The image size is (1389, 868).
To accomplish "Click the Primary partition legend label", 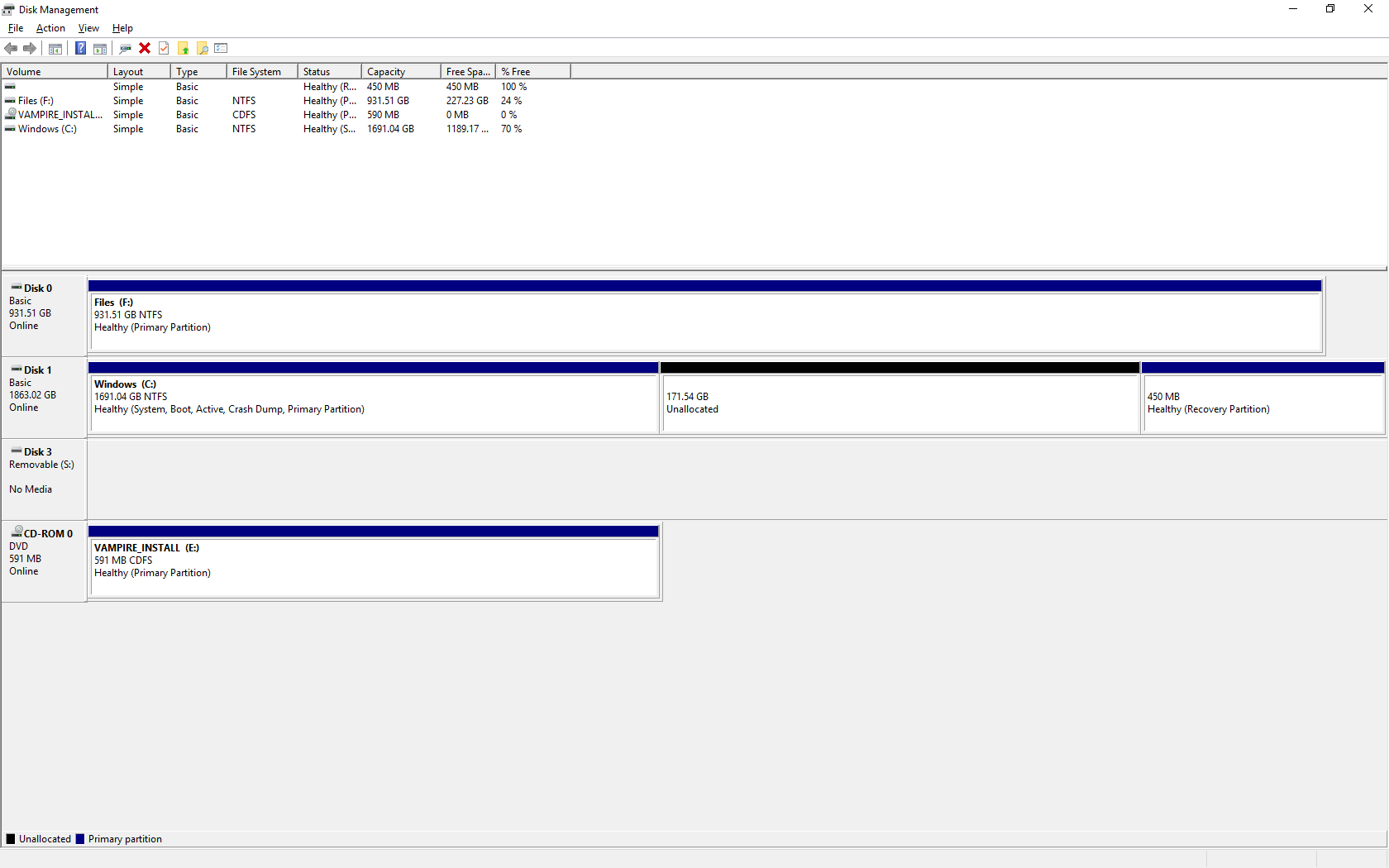I will pyautogui.click(x=125, y=839).
